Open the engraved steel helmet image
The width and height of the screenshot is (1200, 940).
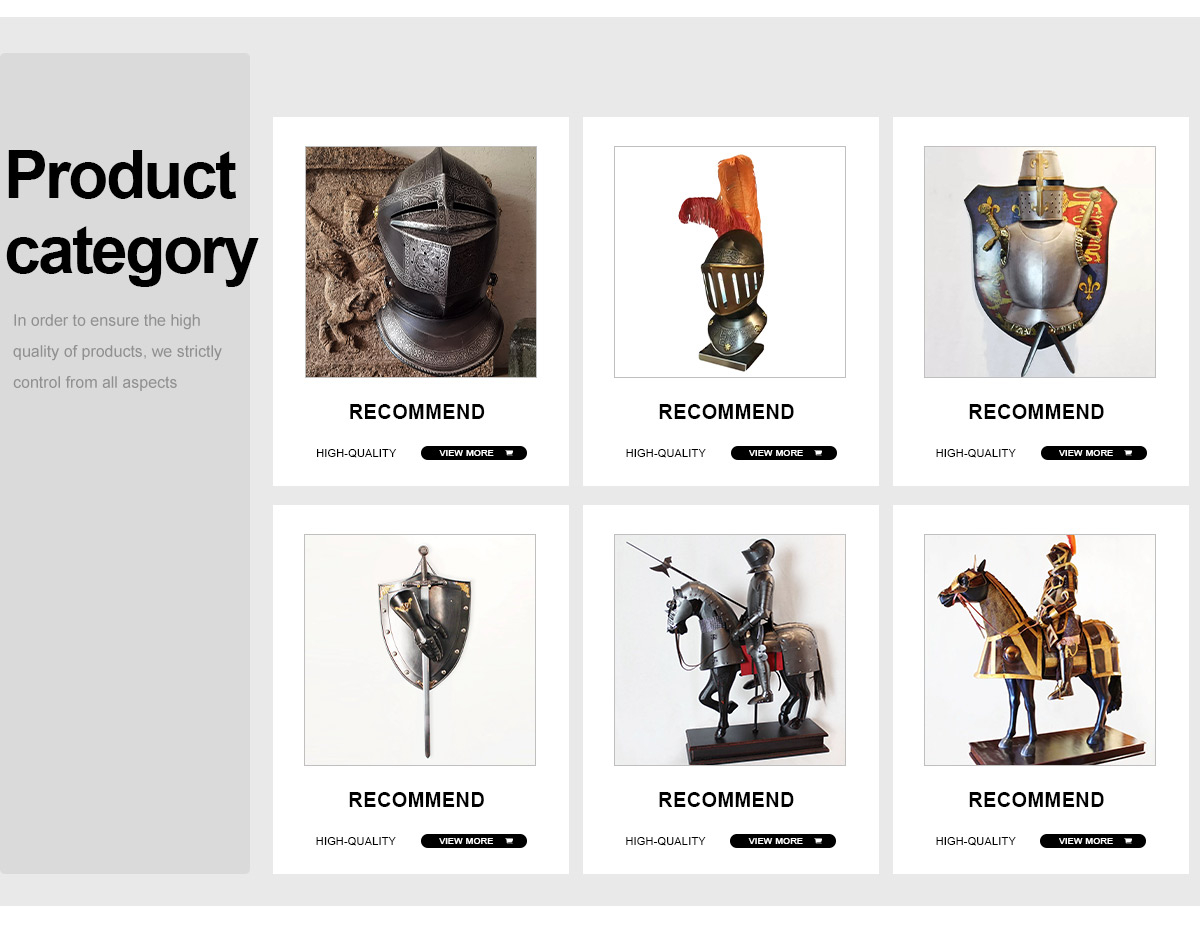421,262
